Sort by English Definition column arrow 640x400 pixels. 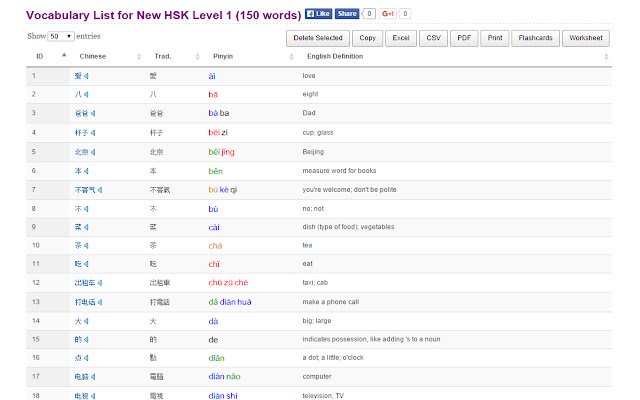point(606,56)
